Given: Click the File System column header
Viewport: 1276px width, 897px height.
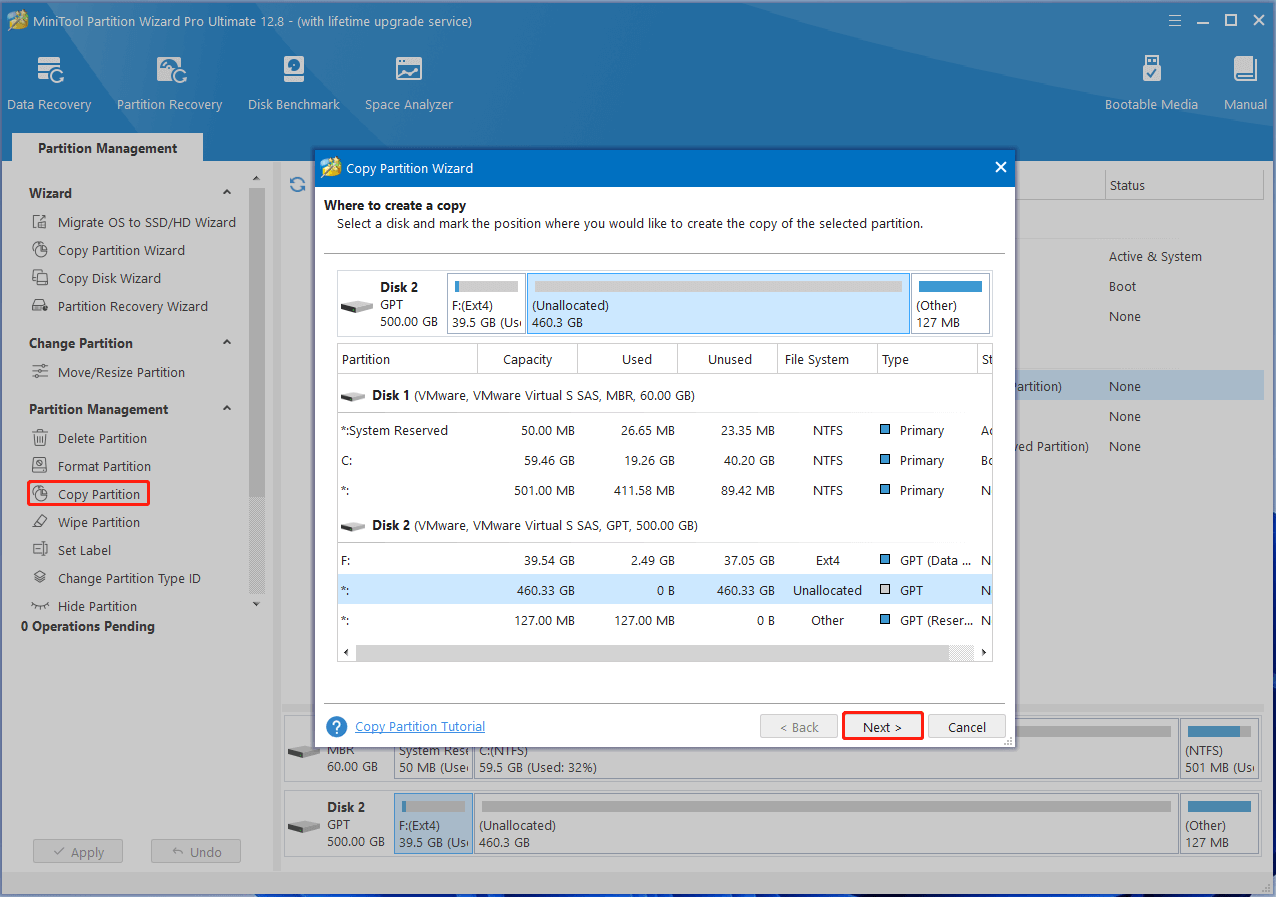Looking at the screenshot, I should (827, 359).
